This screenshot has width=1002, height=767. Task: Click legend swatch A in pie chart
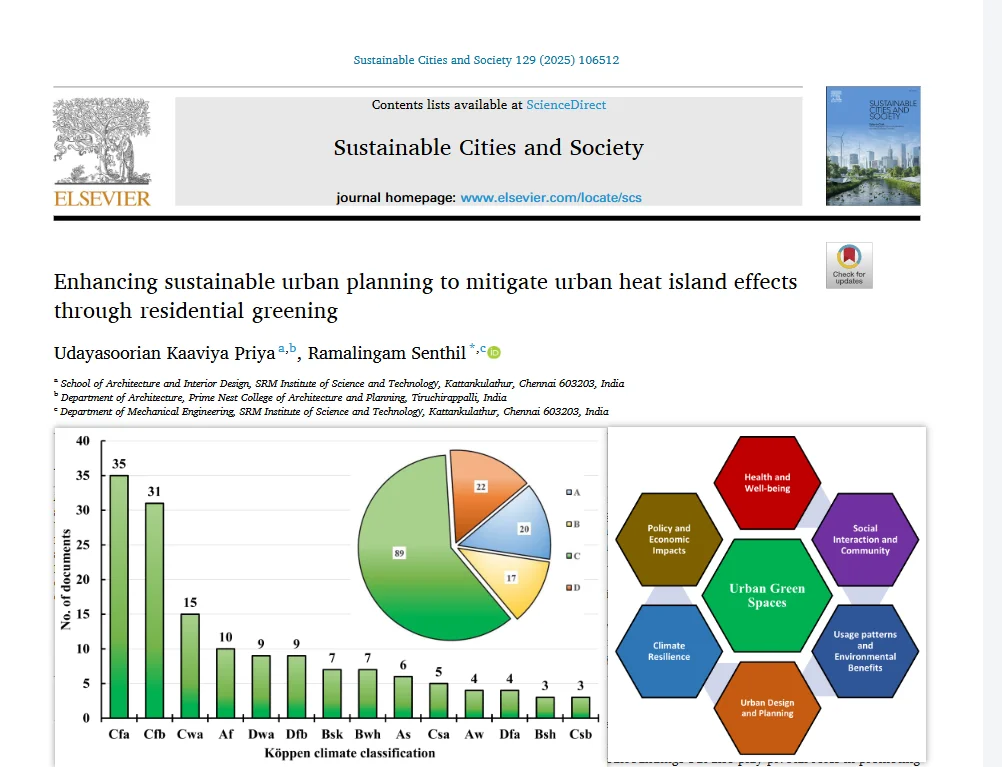[569, 492]
